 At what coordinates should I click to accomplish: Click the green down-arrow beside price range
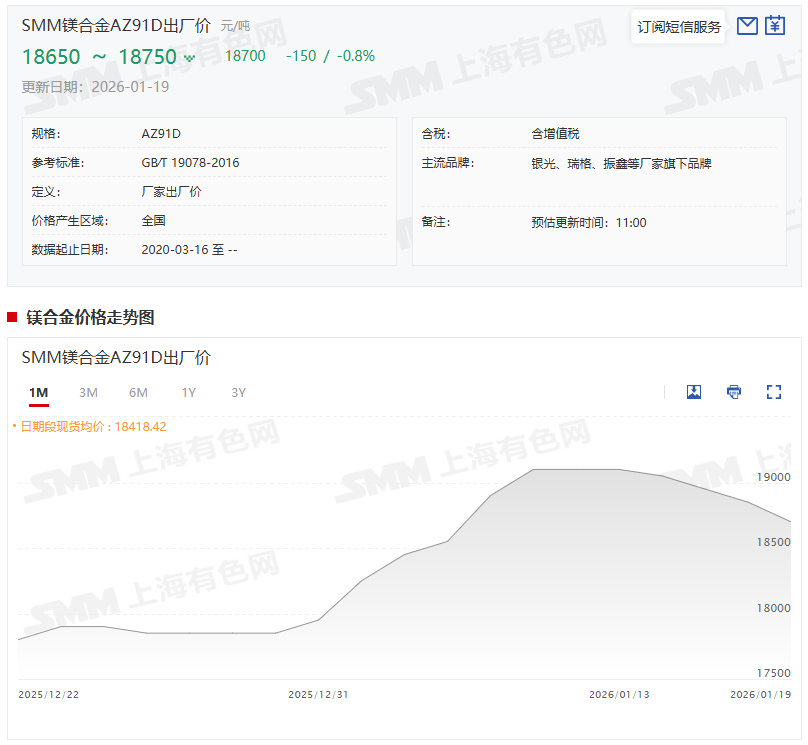pyautogui.click(x=189, y=58)
